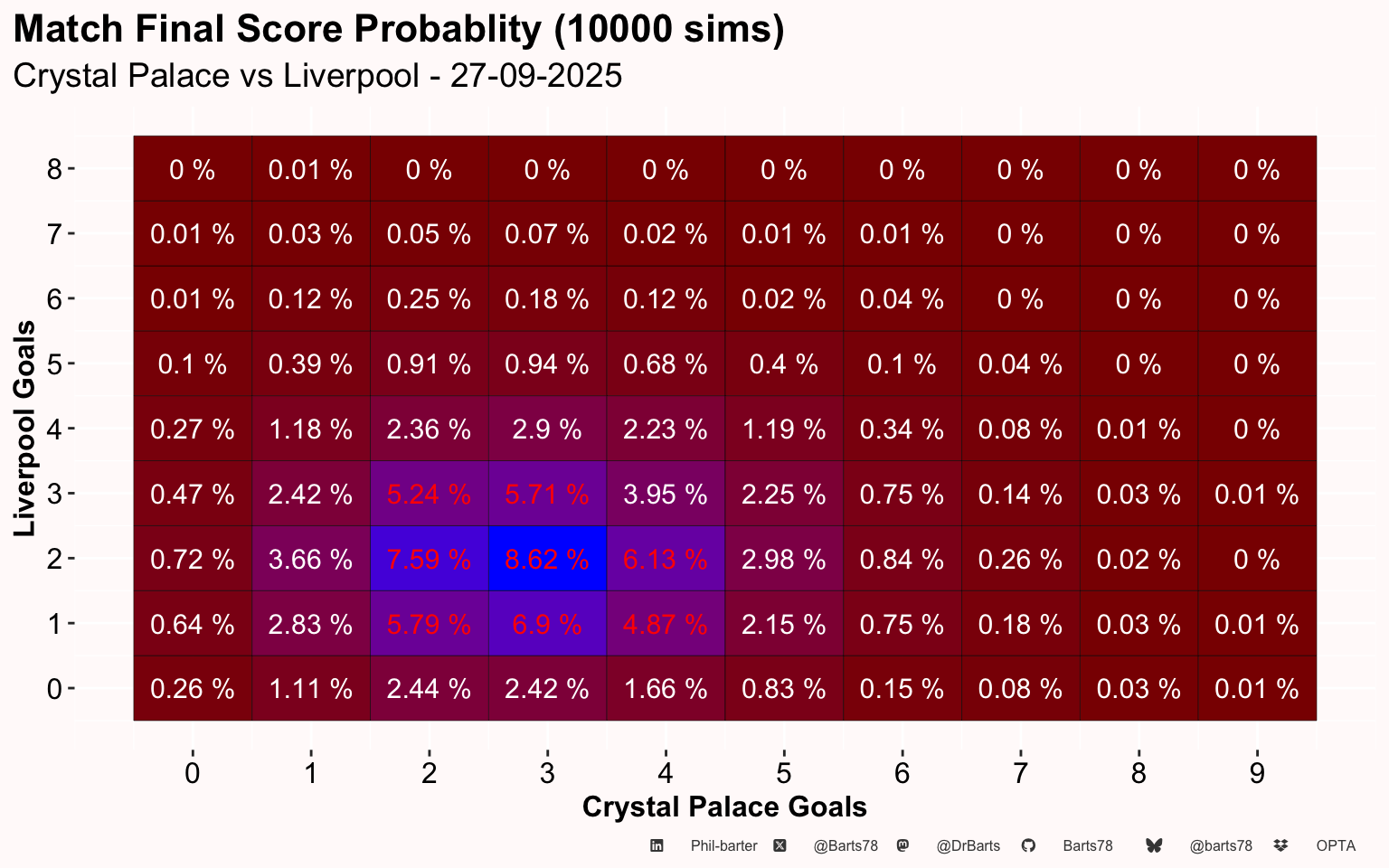The height and width of the screenshot is (868, 1389).
Task: Click the OPTA source label
Action: pos(1336,846)
